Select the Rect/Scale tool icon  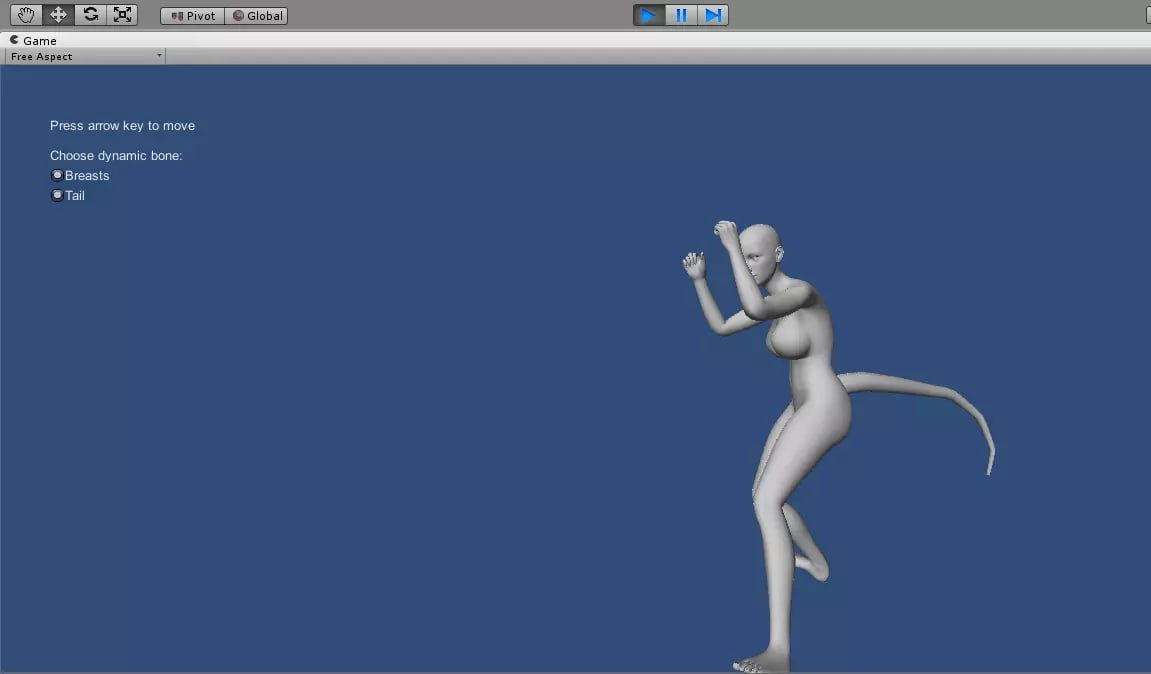[x=122, y=14]
